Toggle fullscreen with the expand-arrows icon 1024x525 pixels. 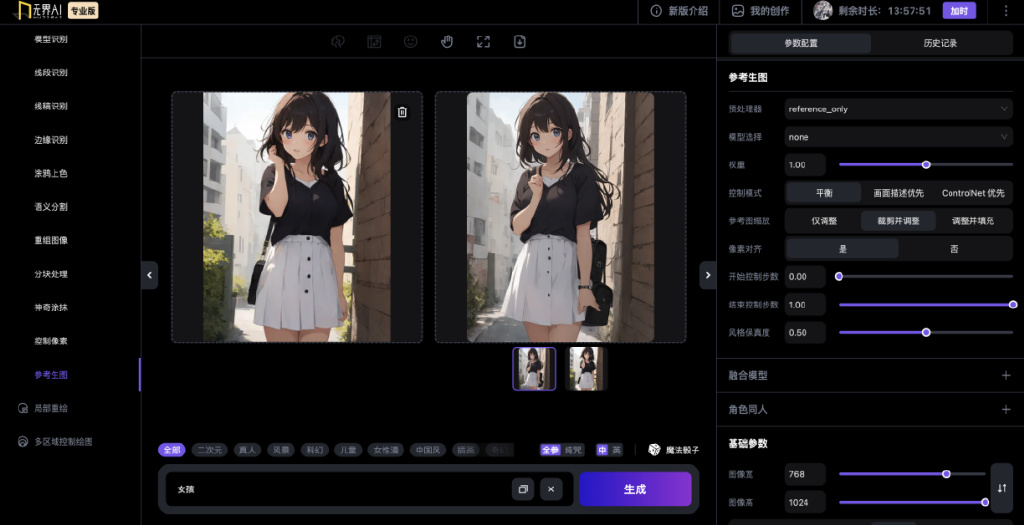click(483, 42)
